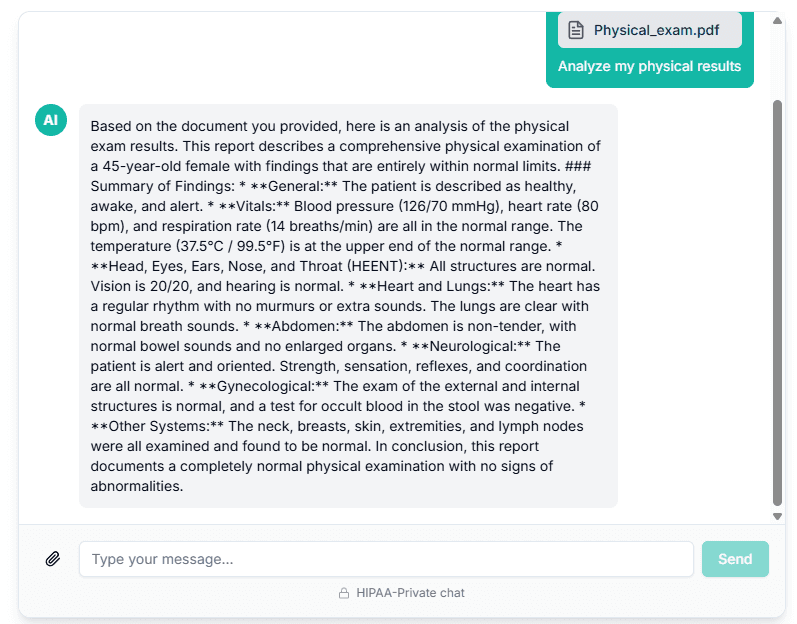Click the '(HEENT)' text in the AI reply
797x624 pixels.
click(376, 266)
